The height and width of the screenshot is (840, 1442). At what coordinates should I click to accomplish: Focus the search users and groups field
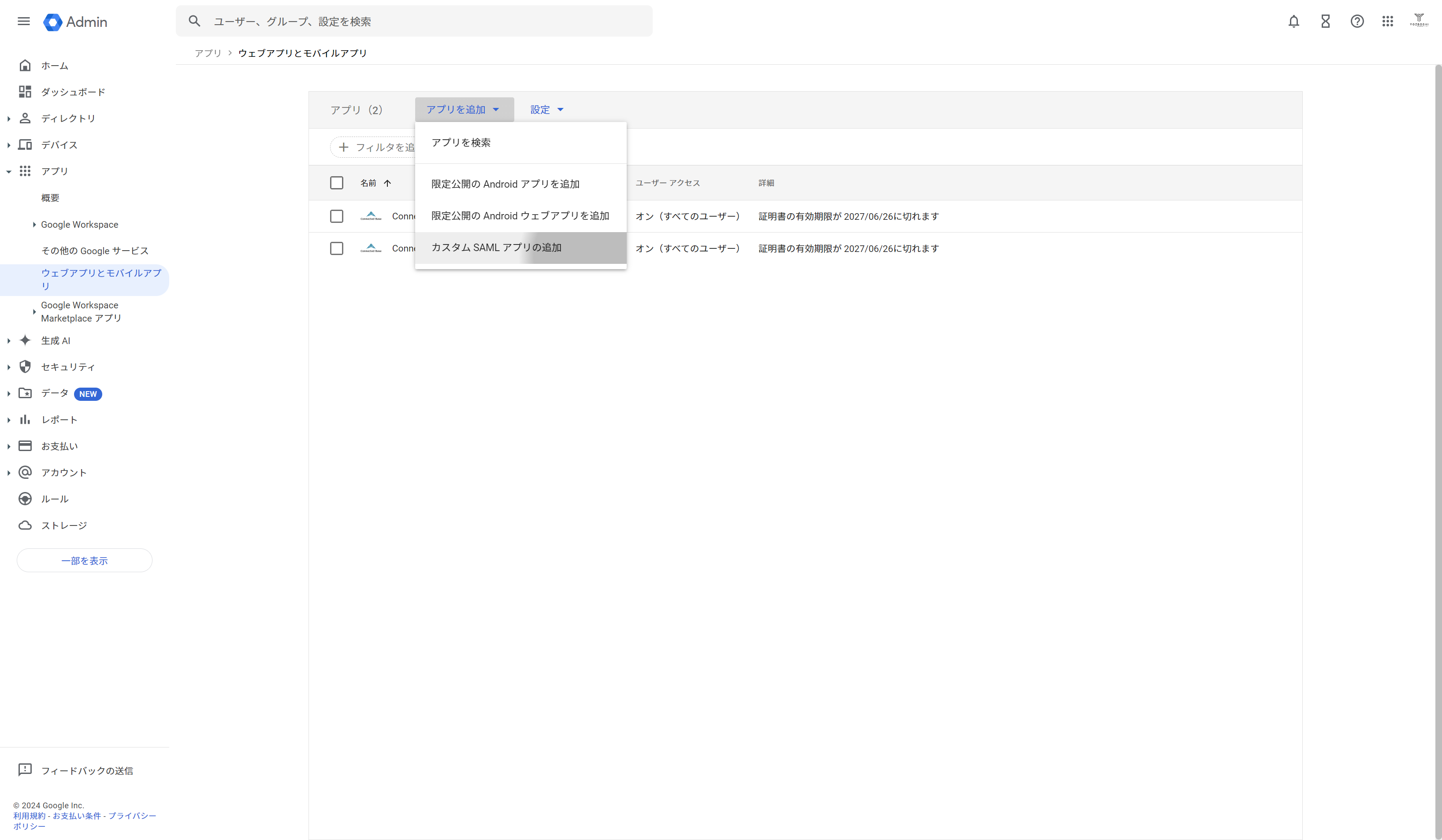coord(414,21)
